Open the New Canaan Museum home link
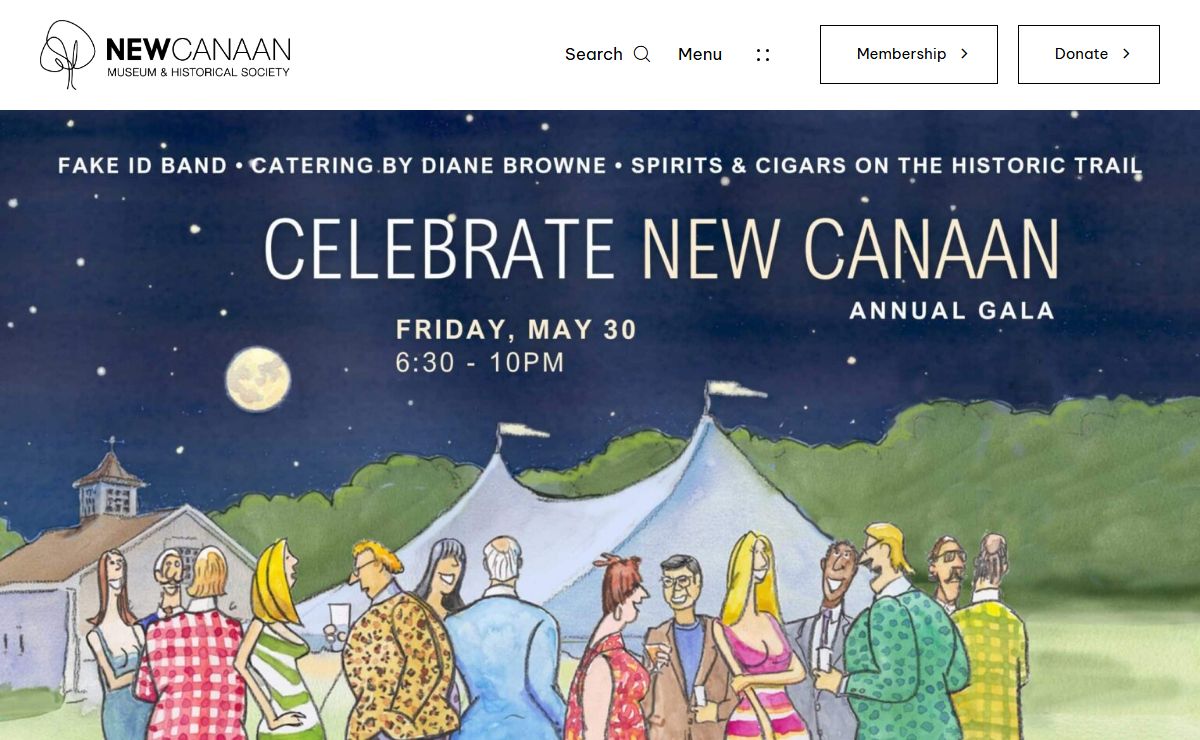 coord(198,55)
